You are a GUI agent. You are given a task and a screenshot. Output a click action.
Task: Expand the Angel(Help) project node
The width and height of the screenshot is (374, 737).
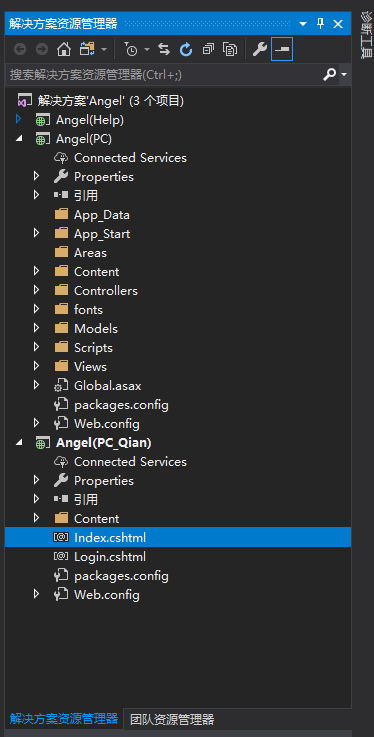[x=18, y=119]
